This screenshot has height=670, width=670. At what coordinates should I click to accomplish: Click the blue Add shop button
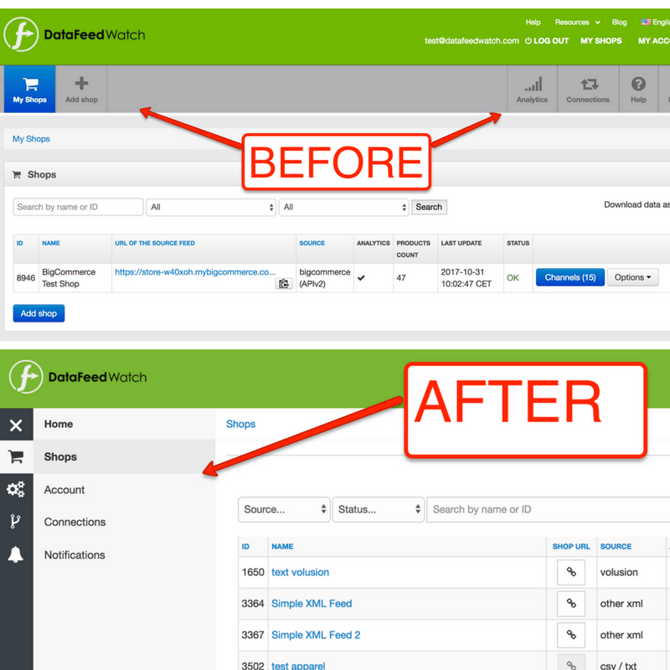point(39,313)
